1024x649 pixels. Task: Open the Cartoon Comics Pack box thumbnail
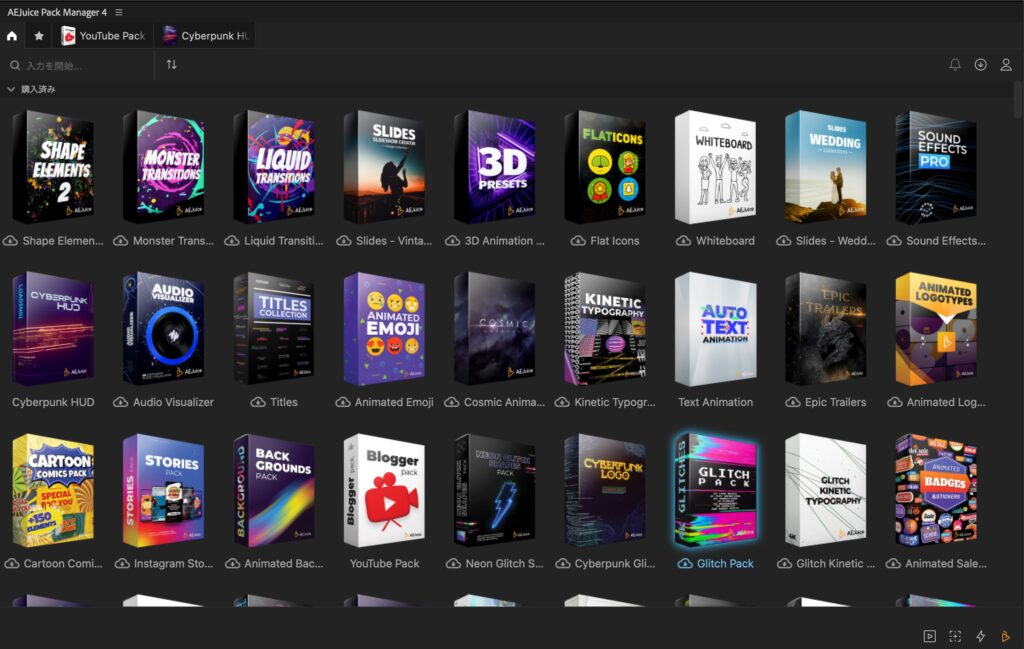point(53,490)
